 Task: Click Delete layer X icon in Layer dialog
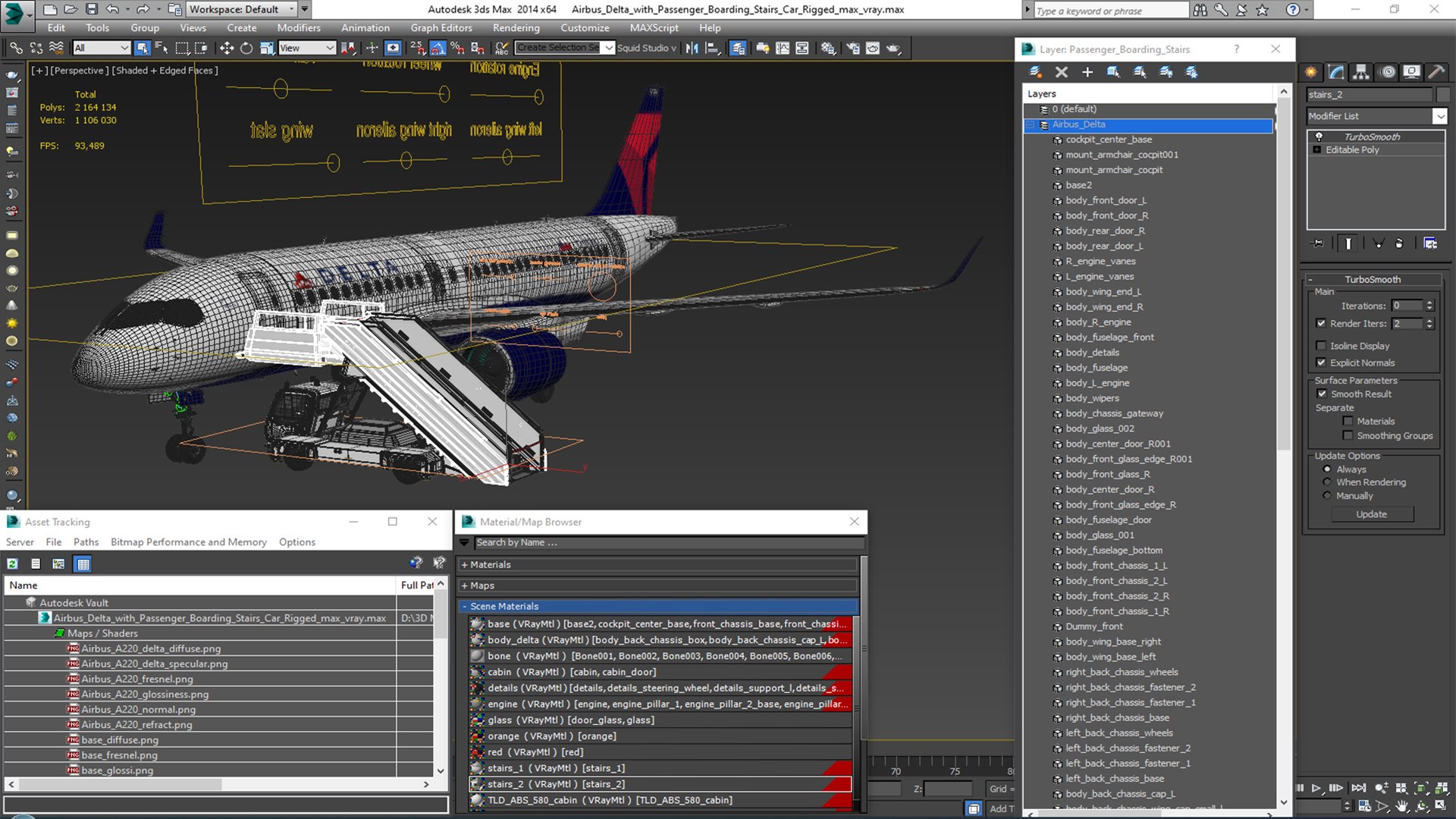(x=1061, y=72)
